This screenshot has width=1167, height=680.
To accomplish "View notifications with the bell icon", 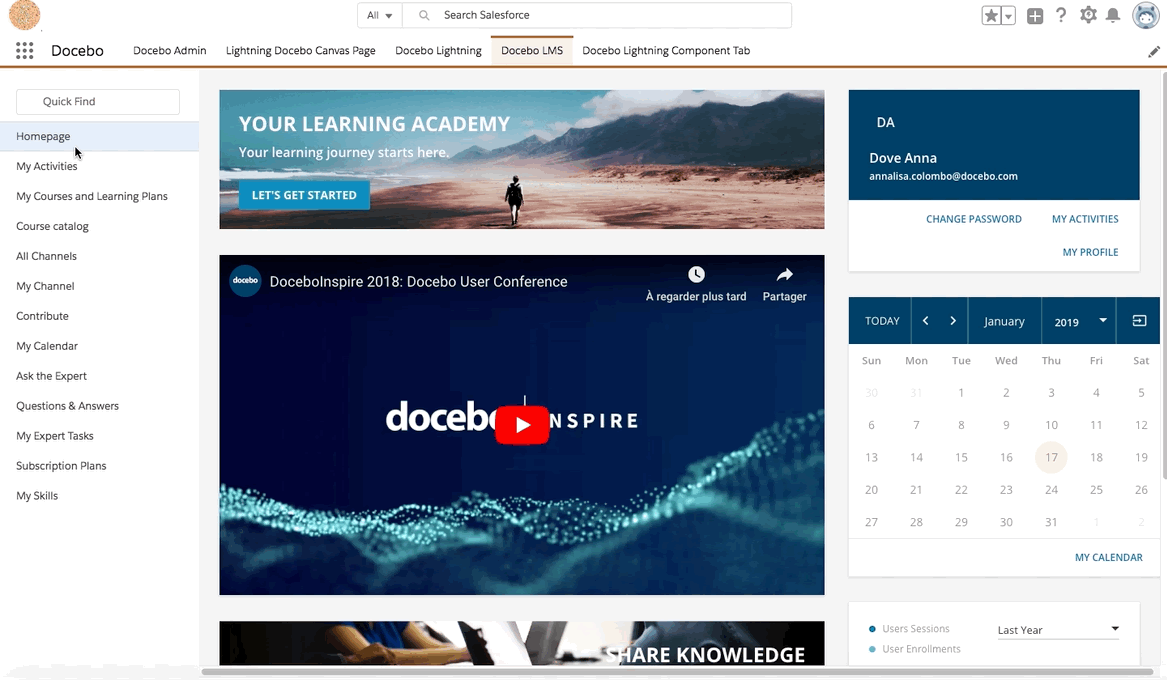I will (x=1114, y=15).
